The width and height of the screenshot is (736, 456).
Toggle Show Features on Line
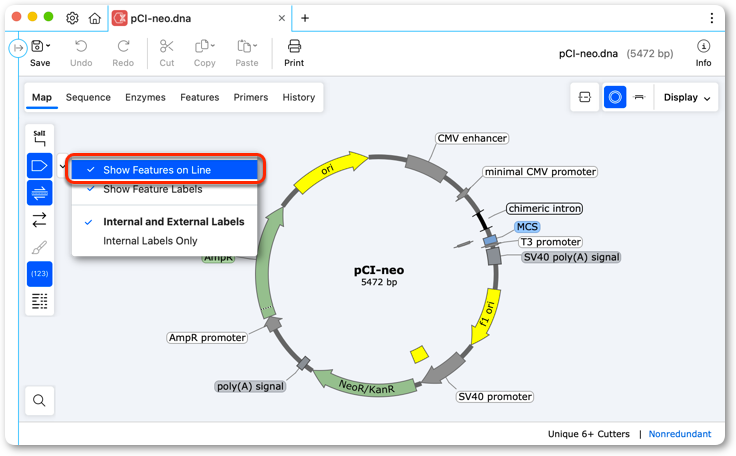[164, 170]
